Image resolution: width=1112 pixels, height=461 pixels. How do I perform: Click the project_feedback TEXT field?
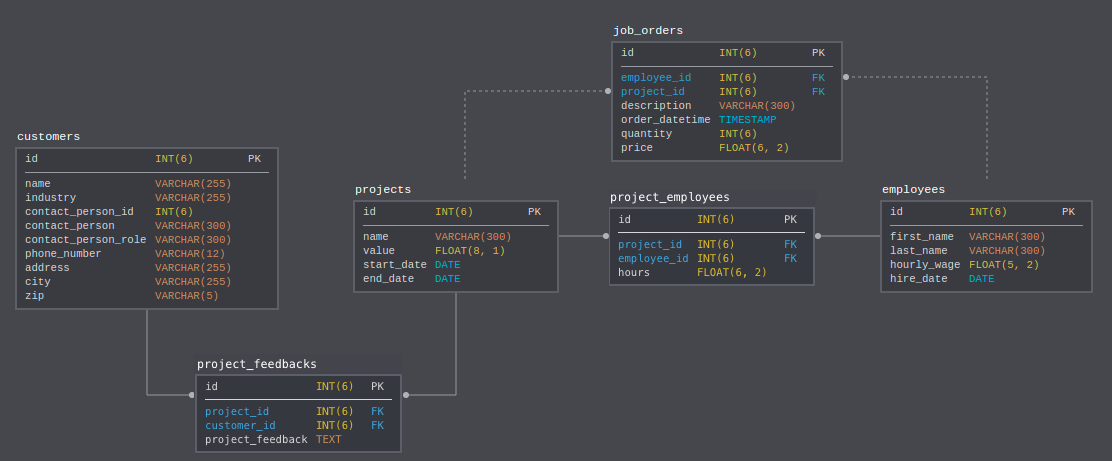click(x=299, y=440)
